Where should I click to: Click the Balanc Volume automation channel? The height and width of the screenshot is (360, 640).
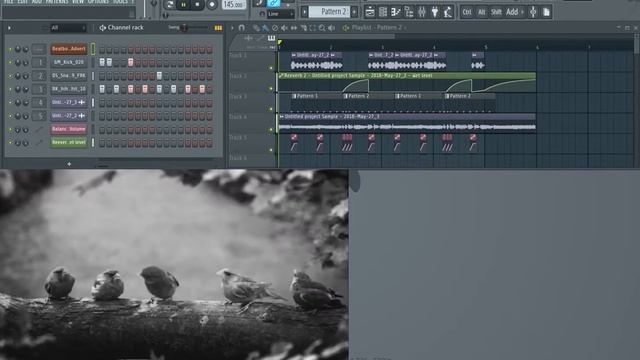tap(69, 129)
